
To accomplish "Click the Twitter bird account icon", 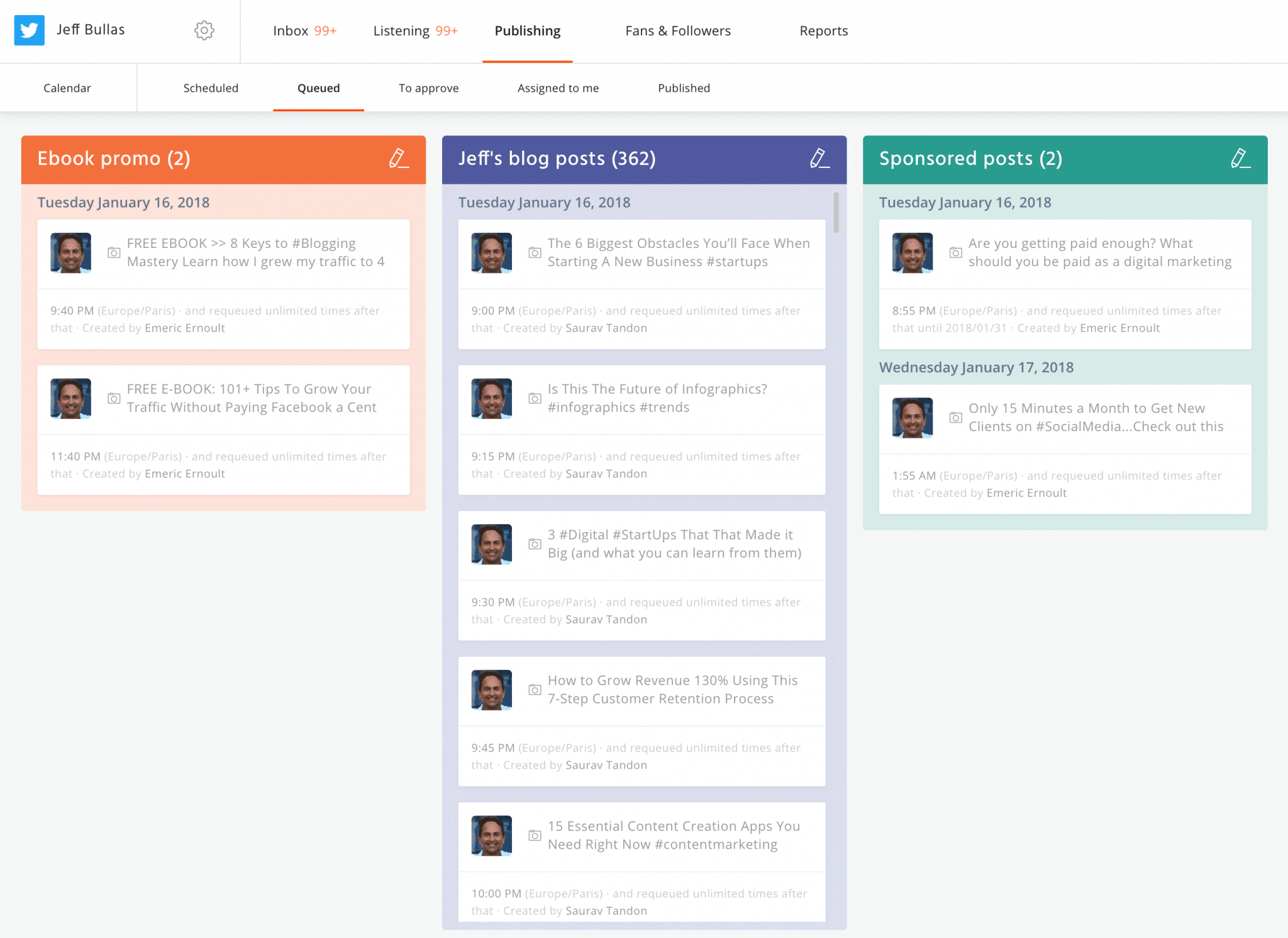I will point(30,30).
